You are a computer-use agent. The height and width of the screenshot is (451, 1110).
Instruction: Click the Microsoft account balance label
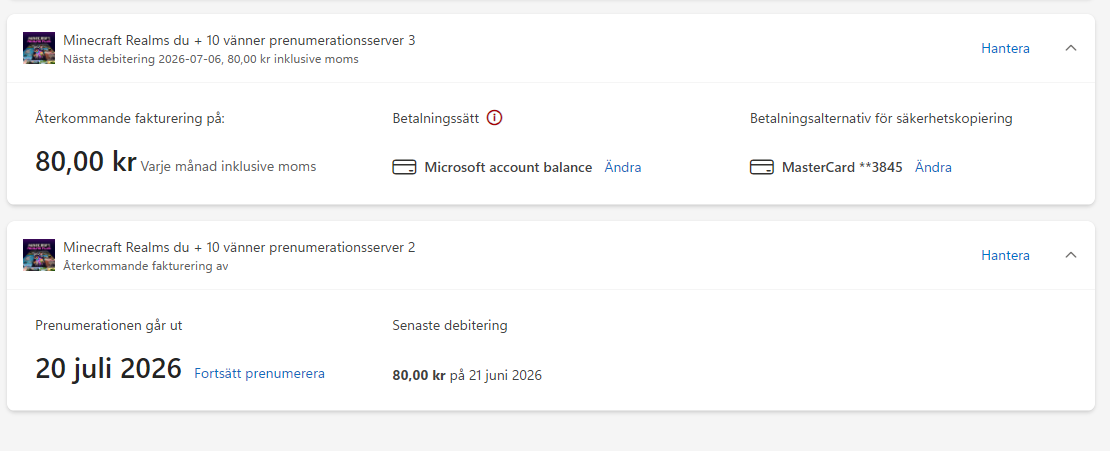[x=508, y=168]
